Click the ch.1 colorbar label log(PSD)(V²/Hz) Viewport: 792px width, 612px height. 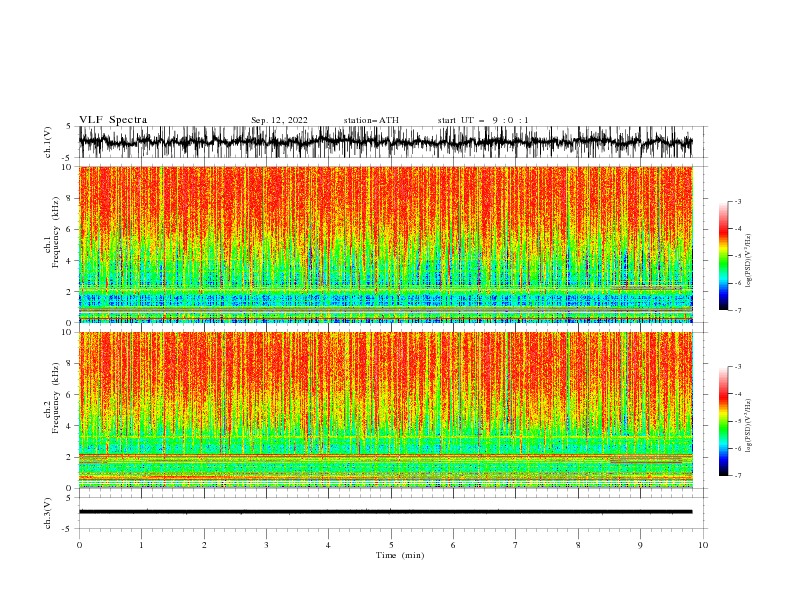749,261
